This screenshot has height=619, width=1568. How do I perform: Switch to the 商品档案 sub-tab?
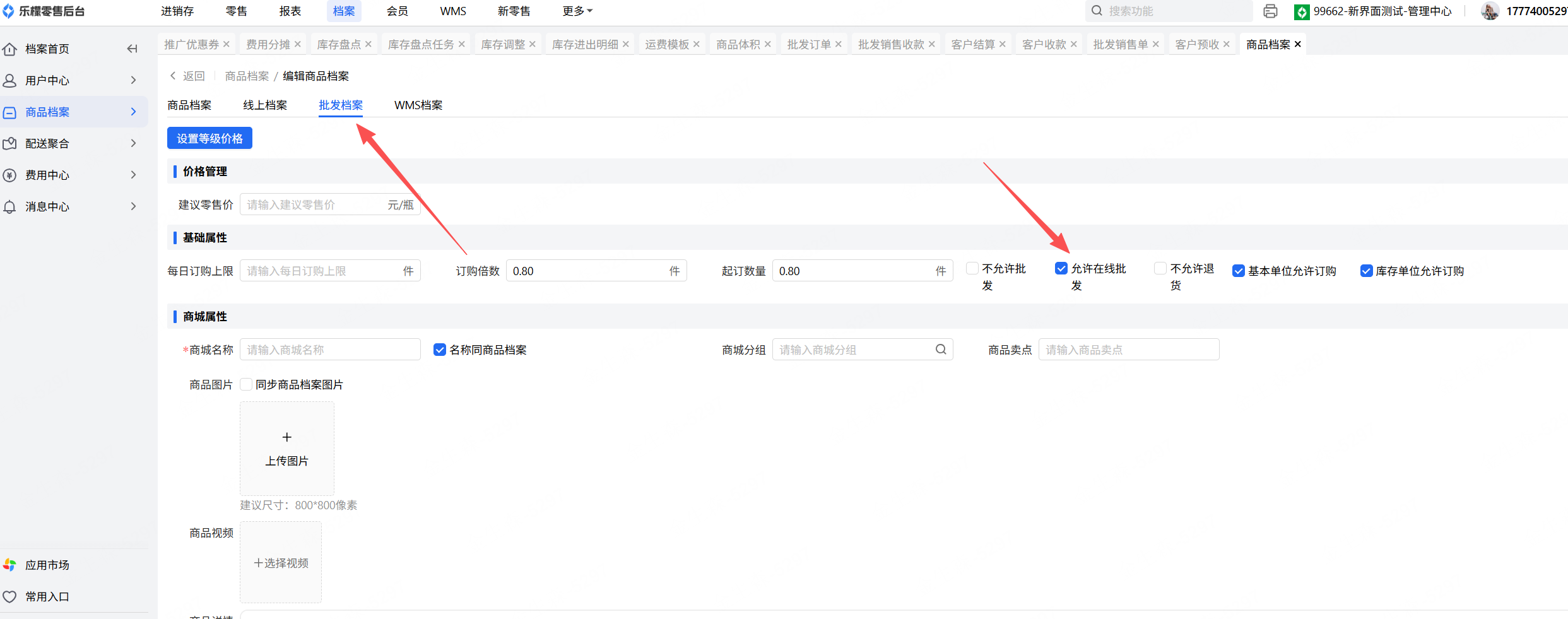point(189,105)
